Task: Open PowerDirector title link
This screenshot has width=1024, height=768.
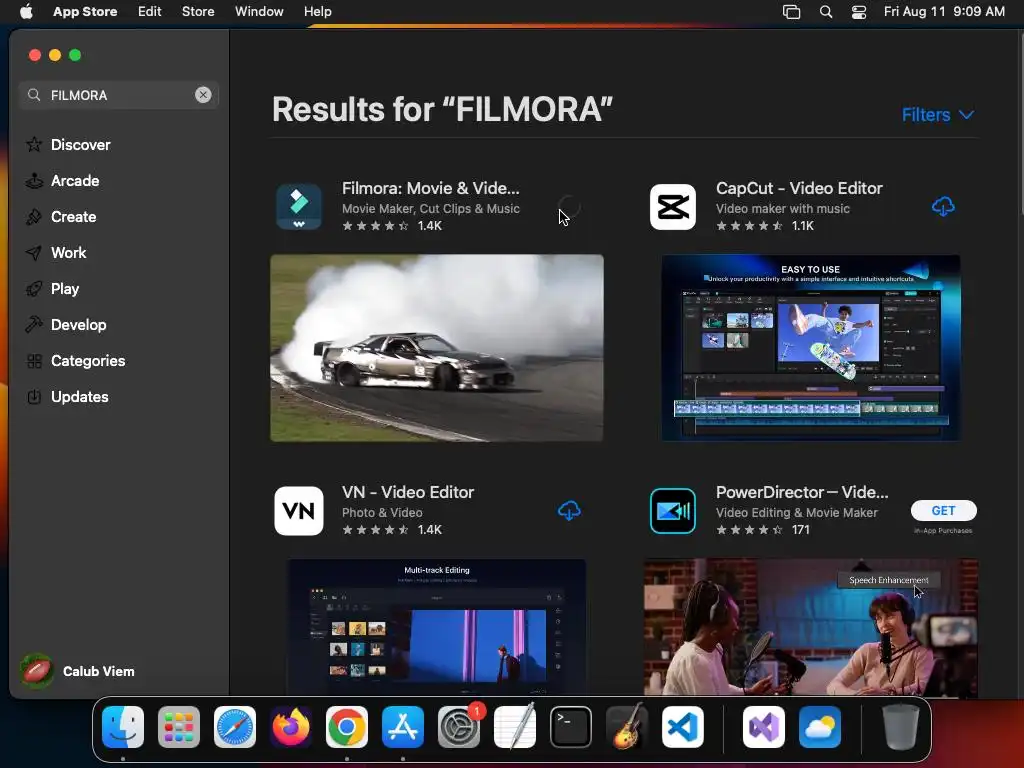Action: (x=802, y=492)
